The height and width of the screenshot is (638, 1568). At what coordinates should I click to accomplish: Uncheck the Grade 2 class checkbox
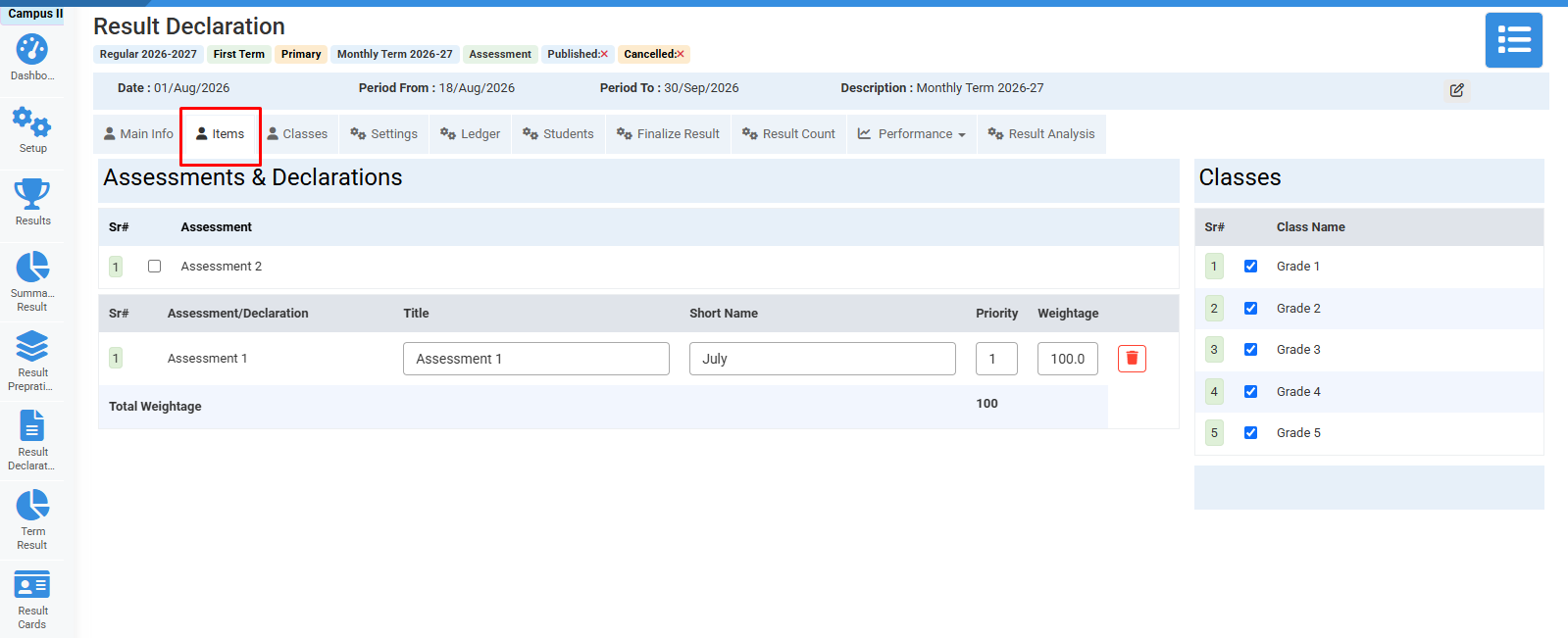tap(1250, 308)
